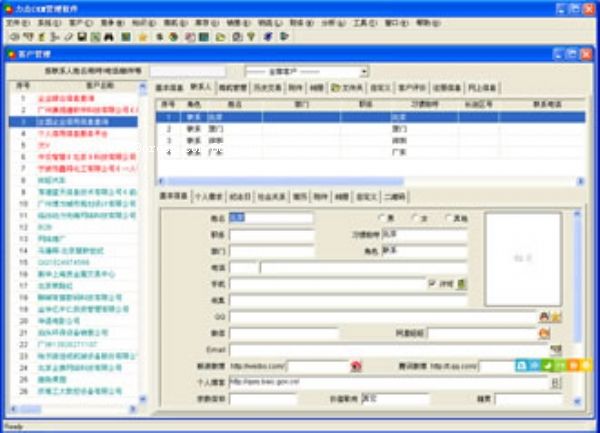Click the floppy disk save toolbar icon
The image size is (600, 433).
[82, 37]
